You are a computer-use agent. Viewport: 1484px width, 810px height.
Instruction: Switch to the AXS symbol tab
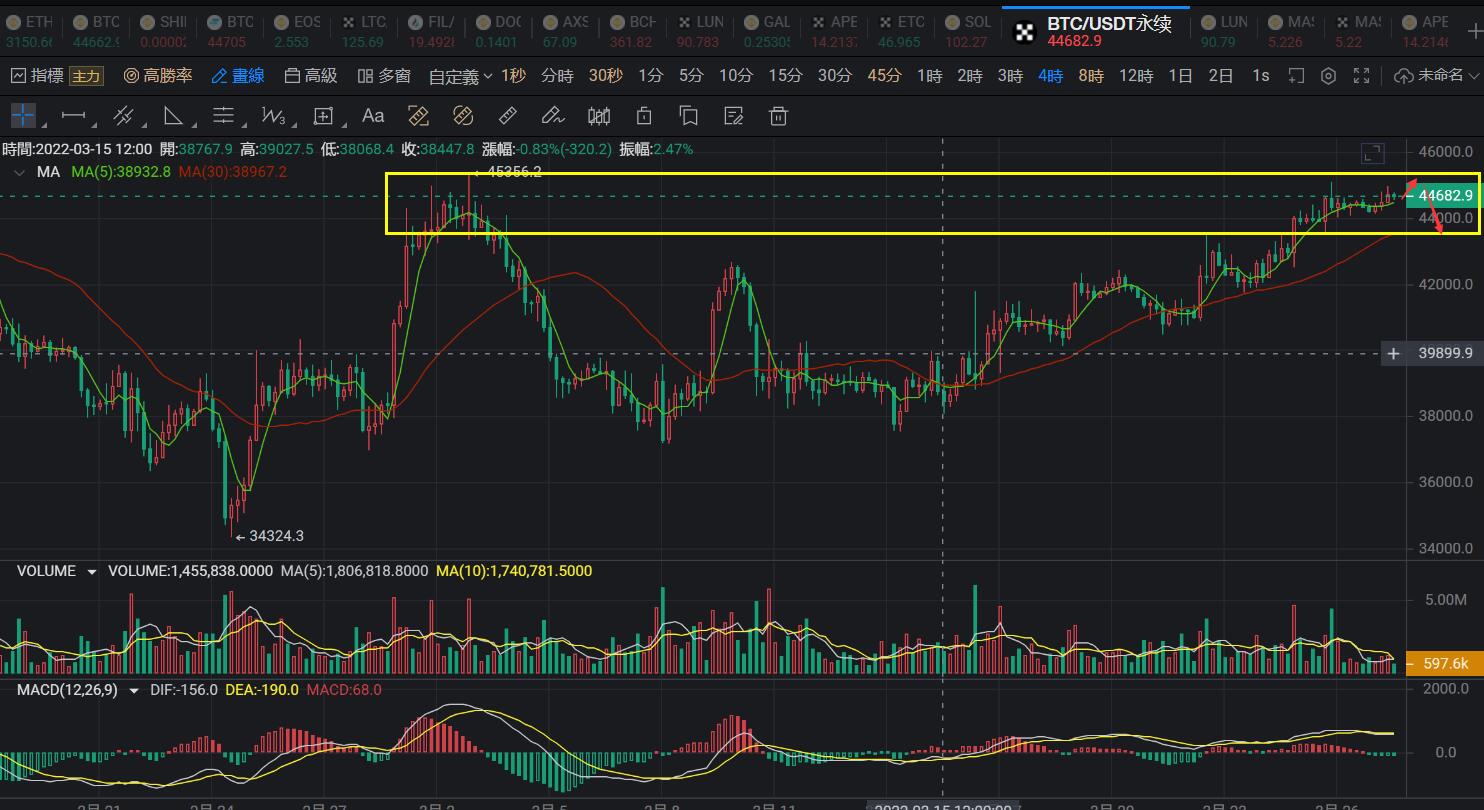[565, 30]
